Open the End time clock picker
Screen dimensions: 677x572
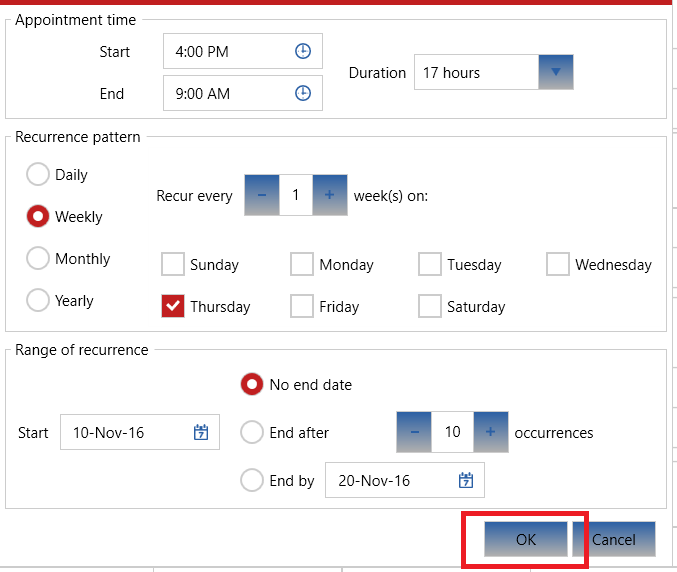coord(303,93)
